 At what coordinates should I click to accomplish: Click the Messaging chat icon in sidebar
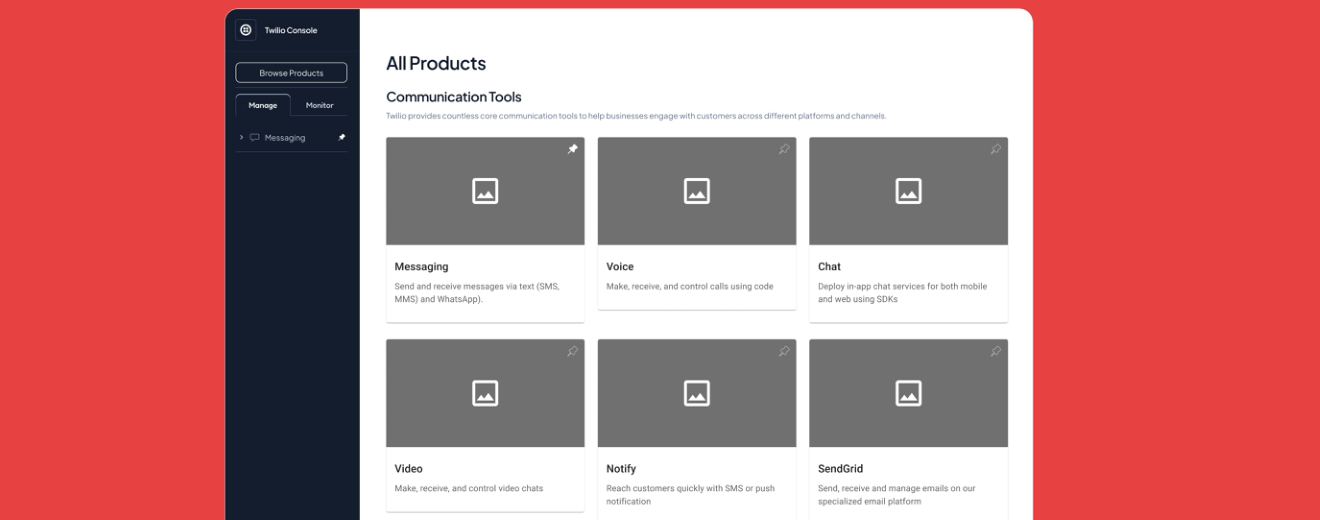(254, 138)
